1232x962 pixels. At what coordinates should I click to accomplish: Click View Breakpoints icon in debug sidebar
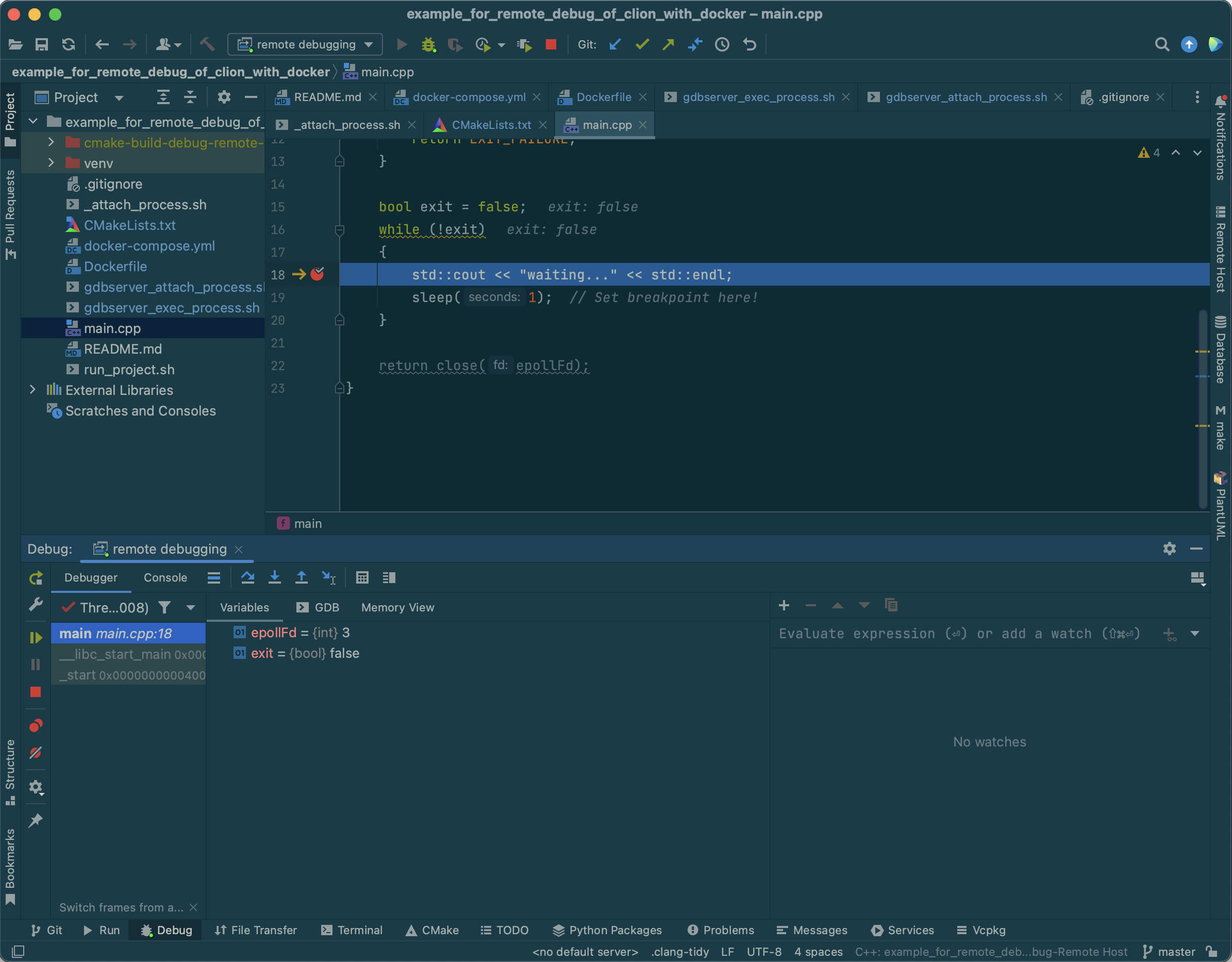(x=36, y=725)
